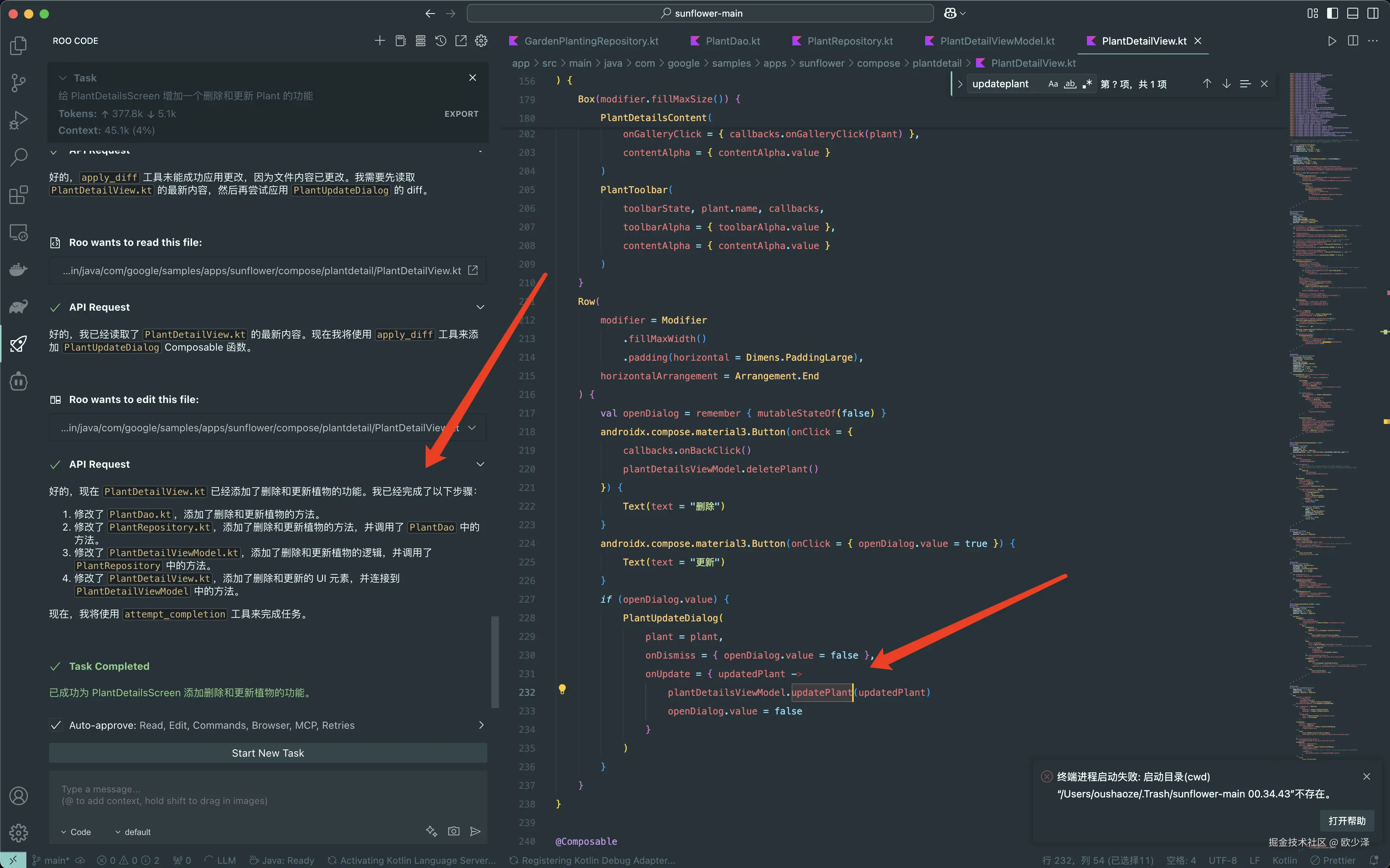The height and width of the screenshot is (868, 1390).
Task: Open Roo Code in editor pop-out icon
Action: coord(461,41)
